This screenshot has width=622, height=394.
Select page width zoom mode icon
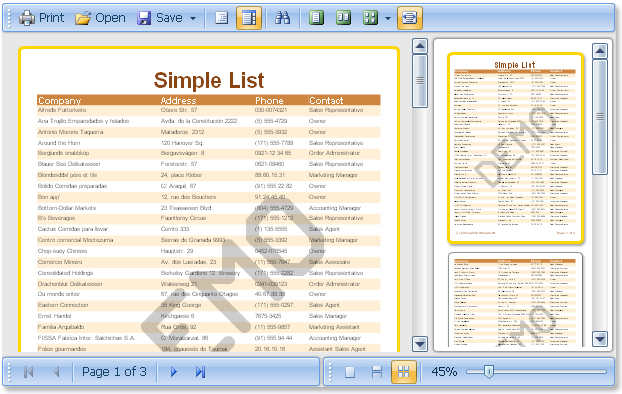click(x=376, y=372)
